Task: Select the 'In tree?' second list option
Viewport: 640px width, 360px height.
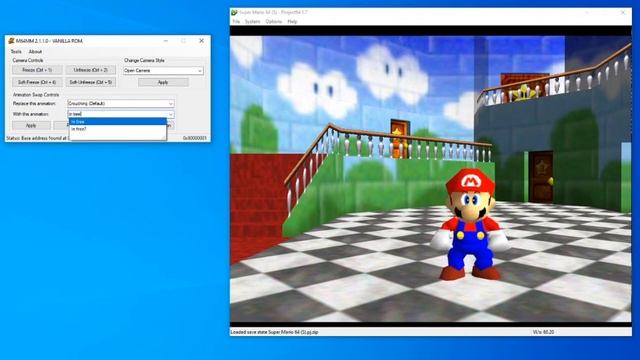Action: click(118, 129)
